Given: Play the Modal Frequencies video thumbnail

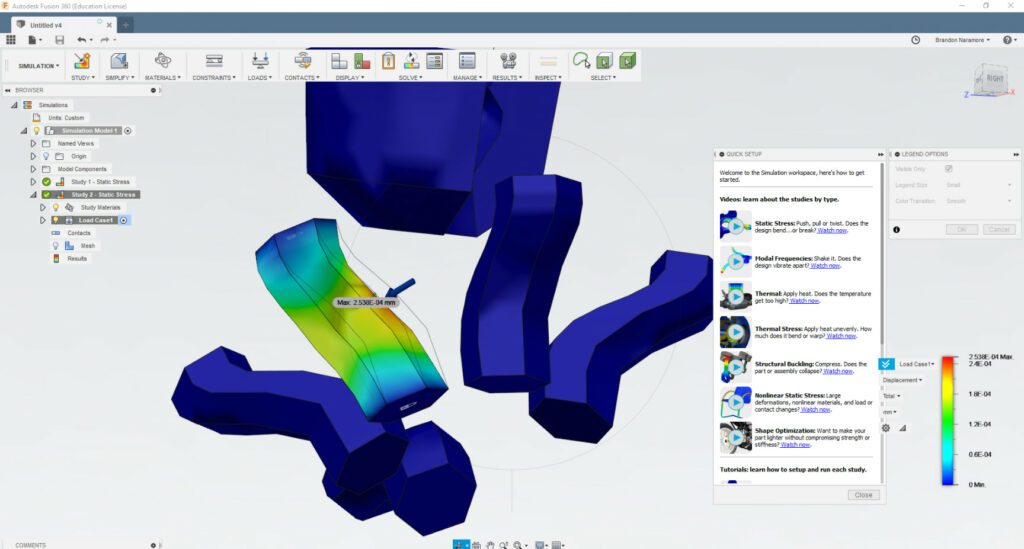Looking at the screenshot, I should point(735,261).
